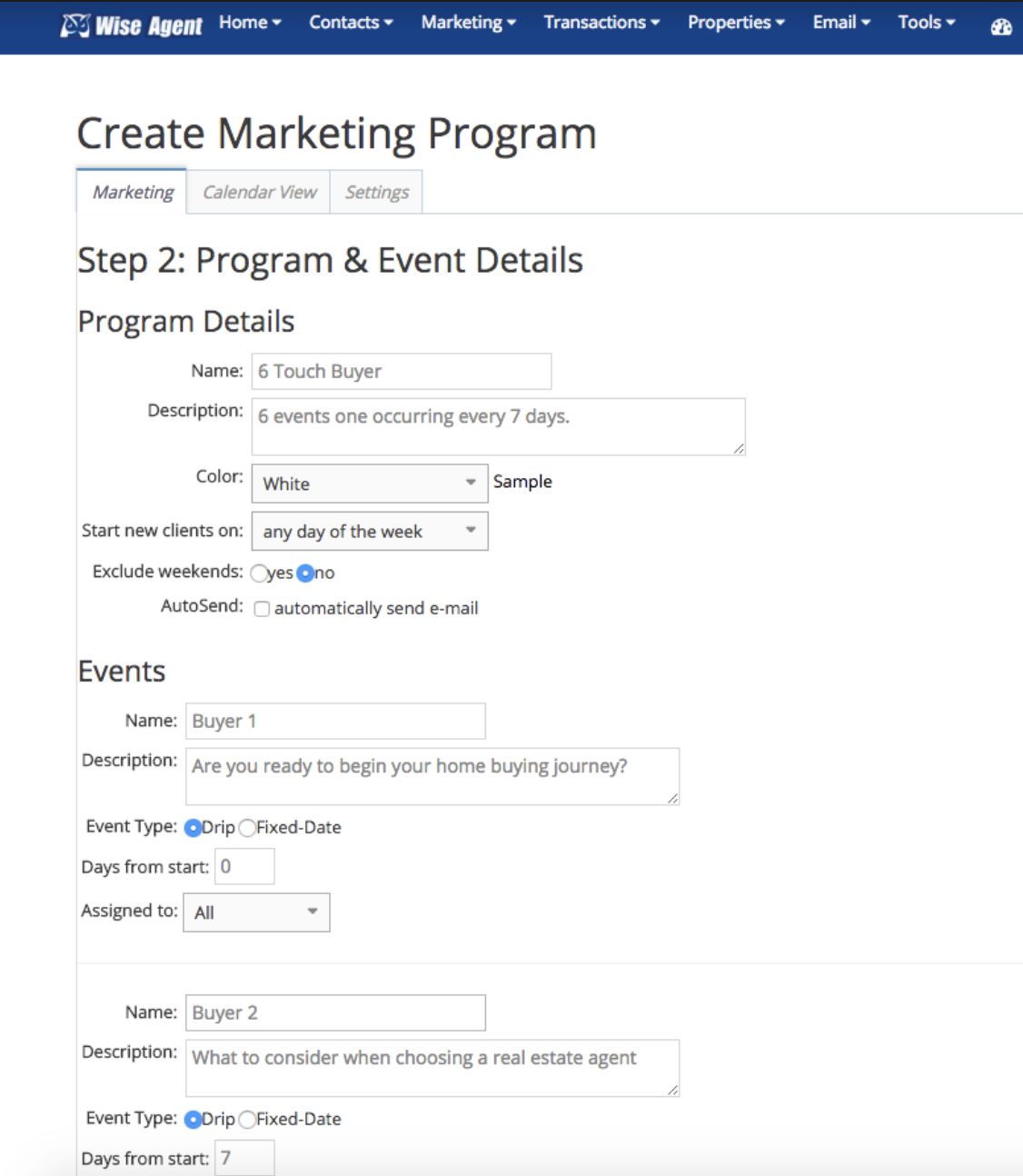
Task: Expand the Transactions menu
Action: [601, 23]
